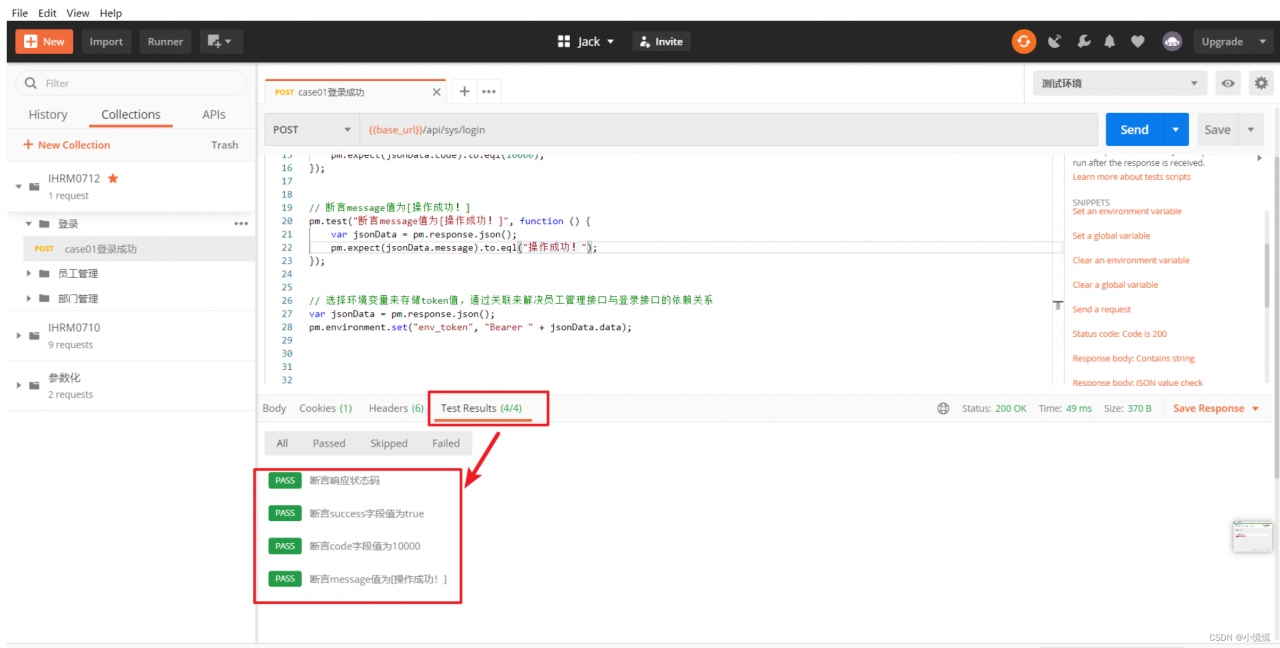The height and width of the screenshot is (648, 1280).
Task: Click the Save button
Action: [x=1217, y=129]
